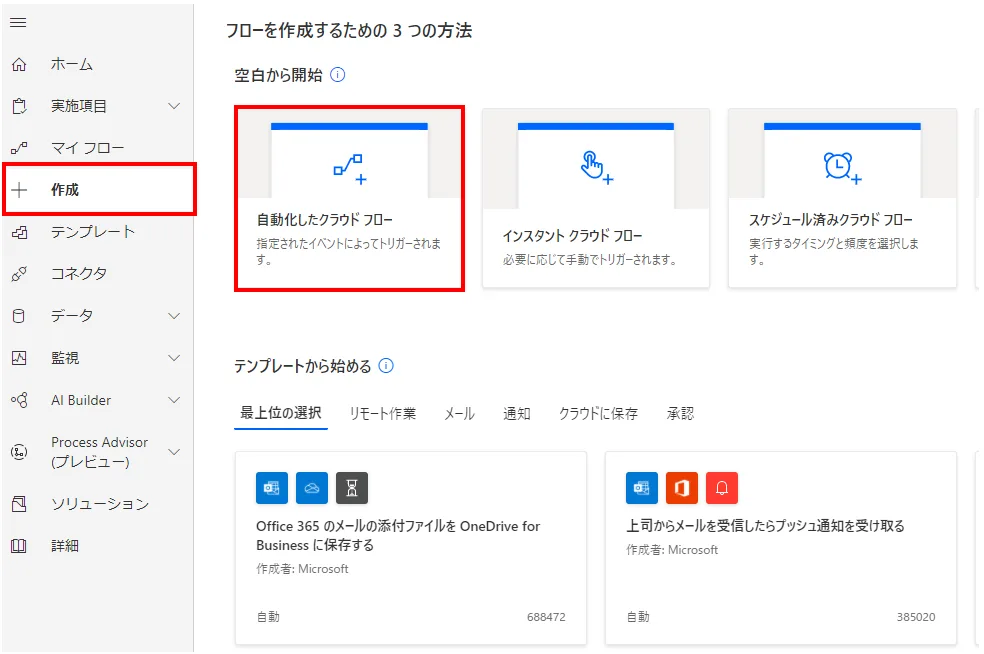Screen dimensions: 984x654
Task: Choose the インスタント クラウド フロー card
Action: [596, 198]
